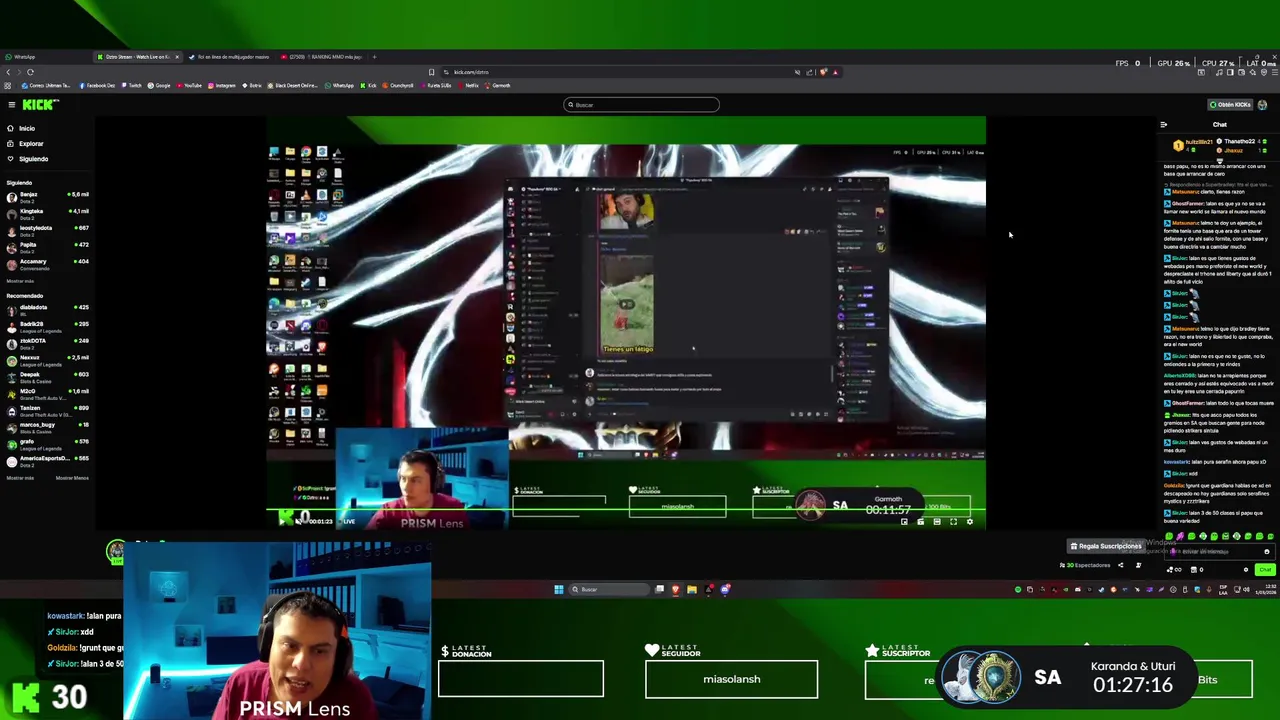
Task: Open Nexxuz recommended channel
Action: (47, 360)
